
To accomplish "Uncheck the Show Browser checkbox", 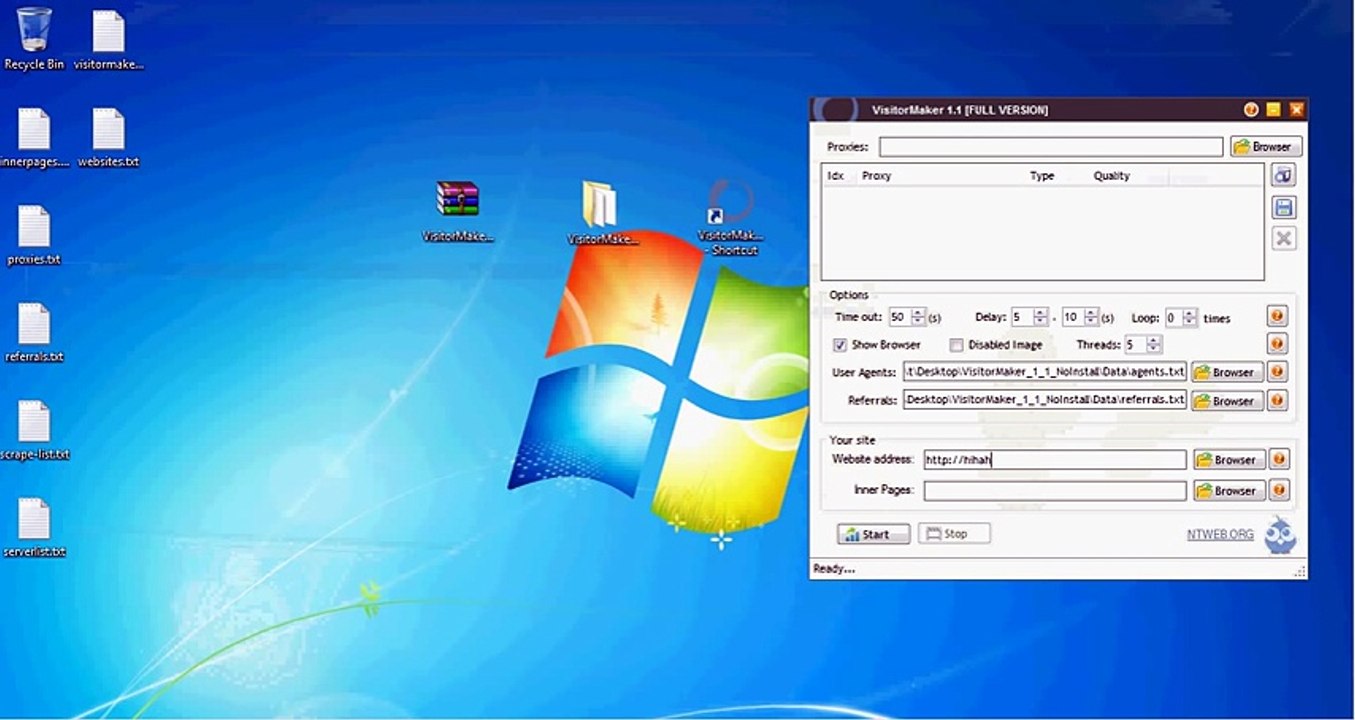I will 840,345.
